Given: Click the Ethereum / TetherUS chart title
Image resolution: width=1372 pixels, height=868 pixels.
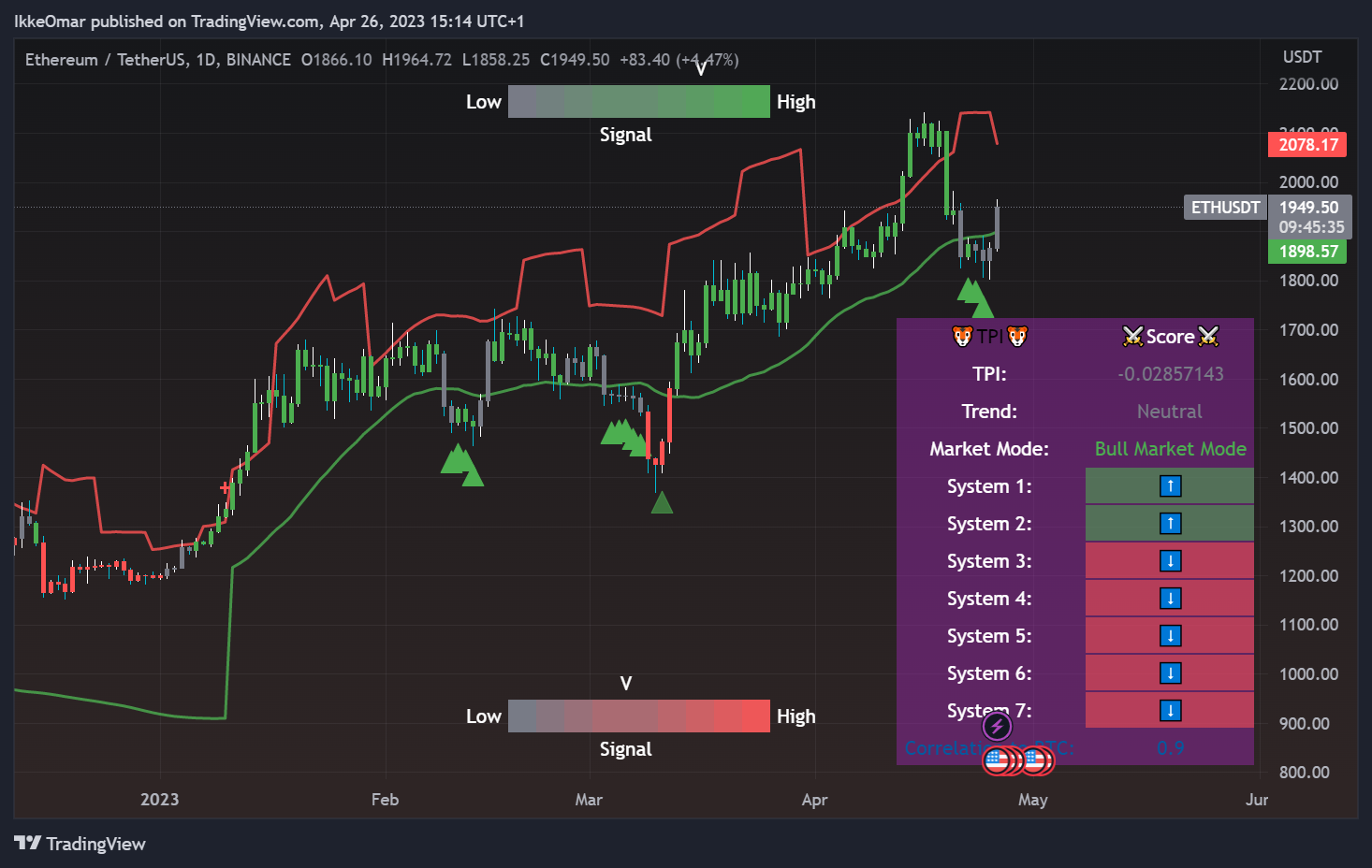Looking at the screenshot, I should click(x=158, y=59).
